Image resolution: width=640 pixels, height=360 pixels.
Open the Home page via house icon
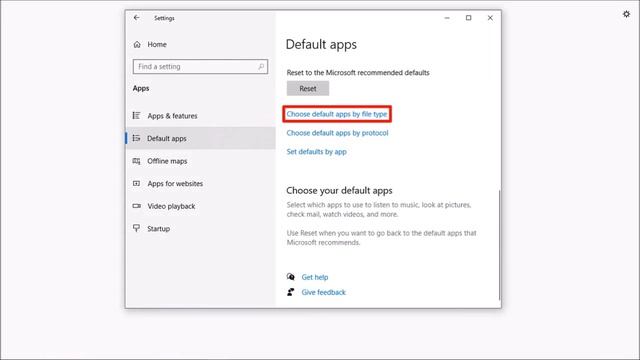coord(137,44)
